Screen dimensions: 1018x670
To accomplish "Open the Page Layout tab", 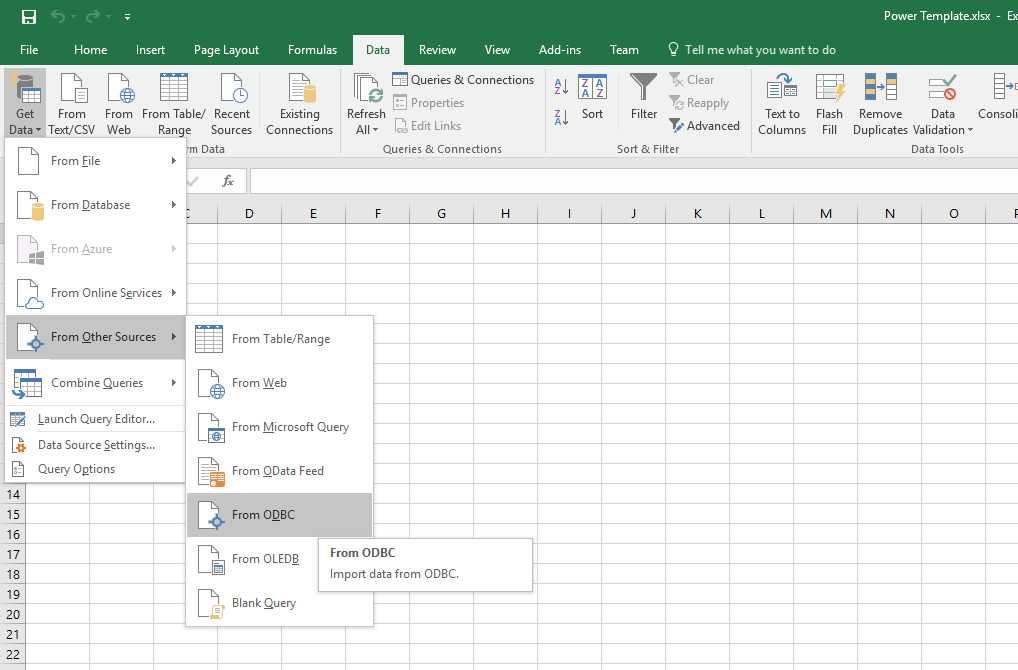I will pyautogui.click(x=226, y=50).
